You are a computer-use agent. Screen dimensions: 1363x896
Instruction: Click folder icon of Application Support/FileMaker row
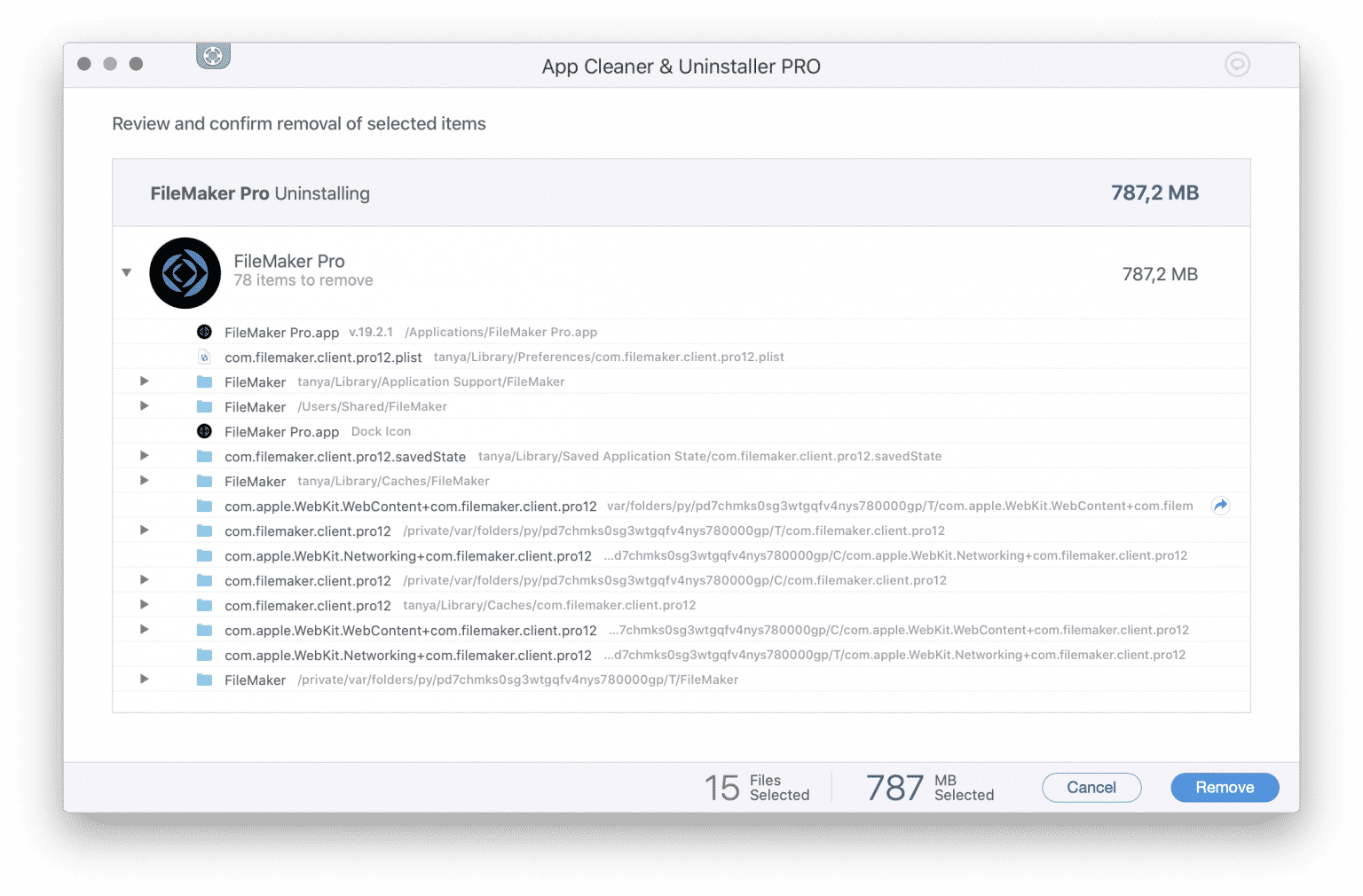(204, 381)
